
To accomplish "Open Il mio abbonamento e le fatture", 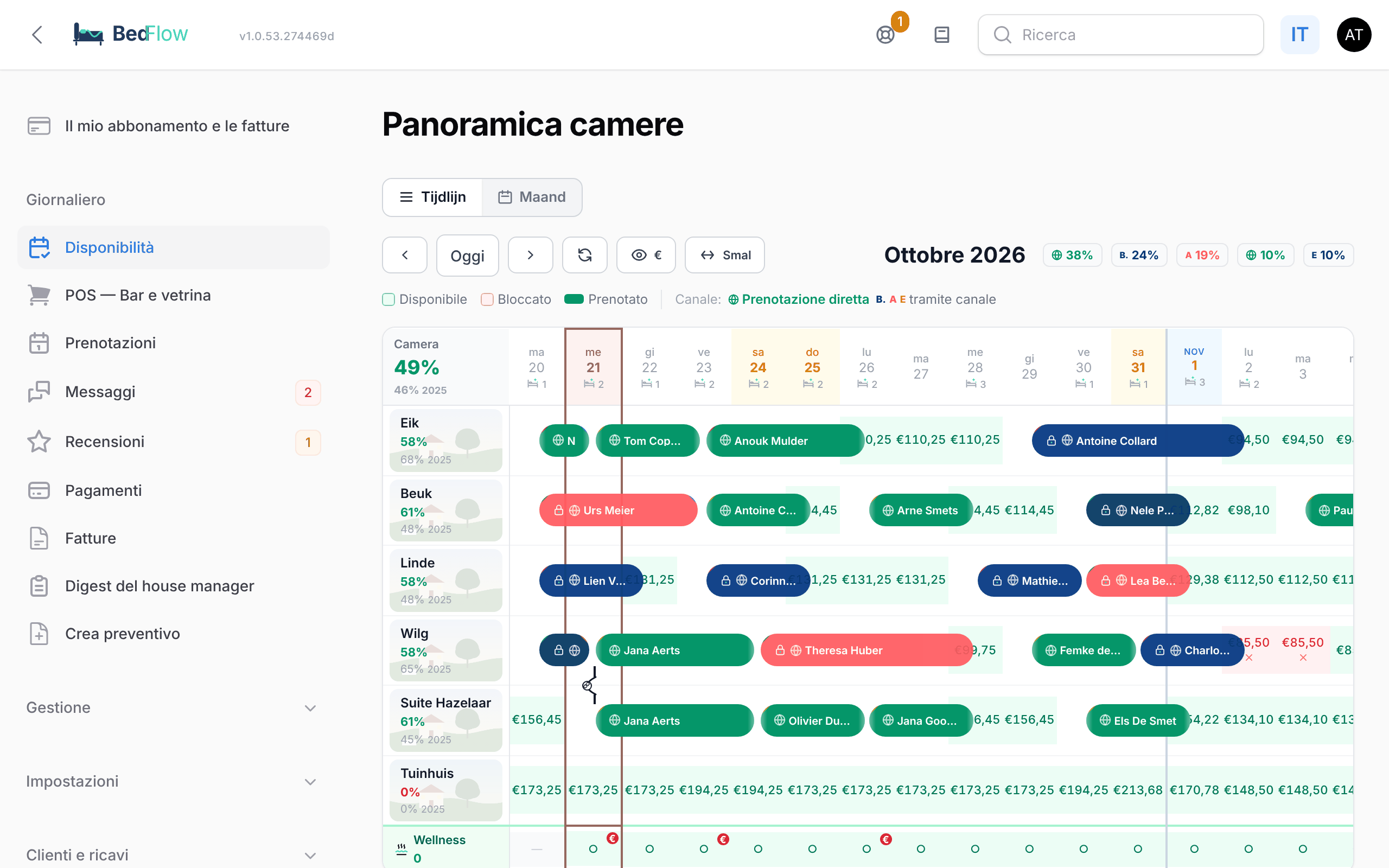I will pyautogui.click(x=173, y=126).
